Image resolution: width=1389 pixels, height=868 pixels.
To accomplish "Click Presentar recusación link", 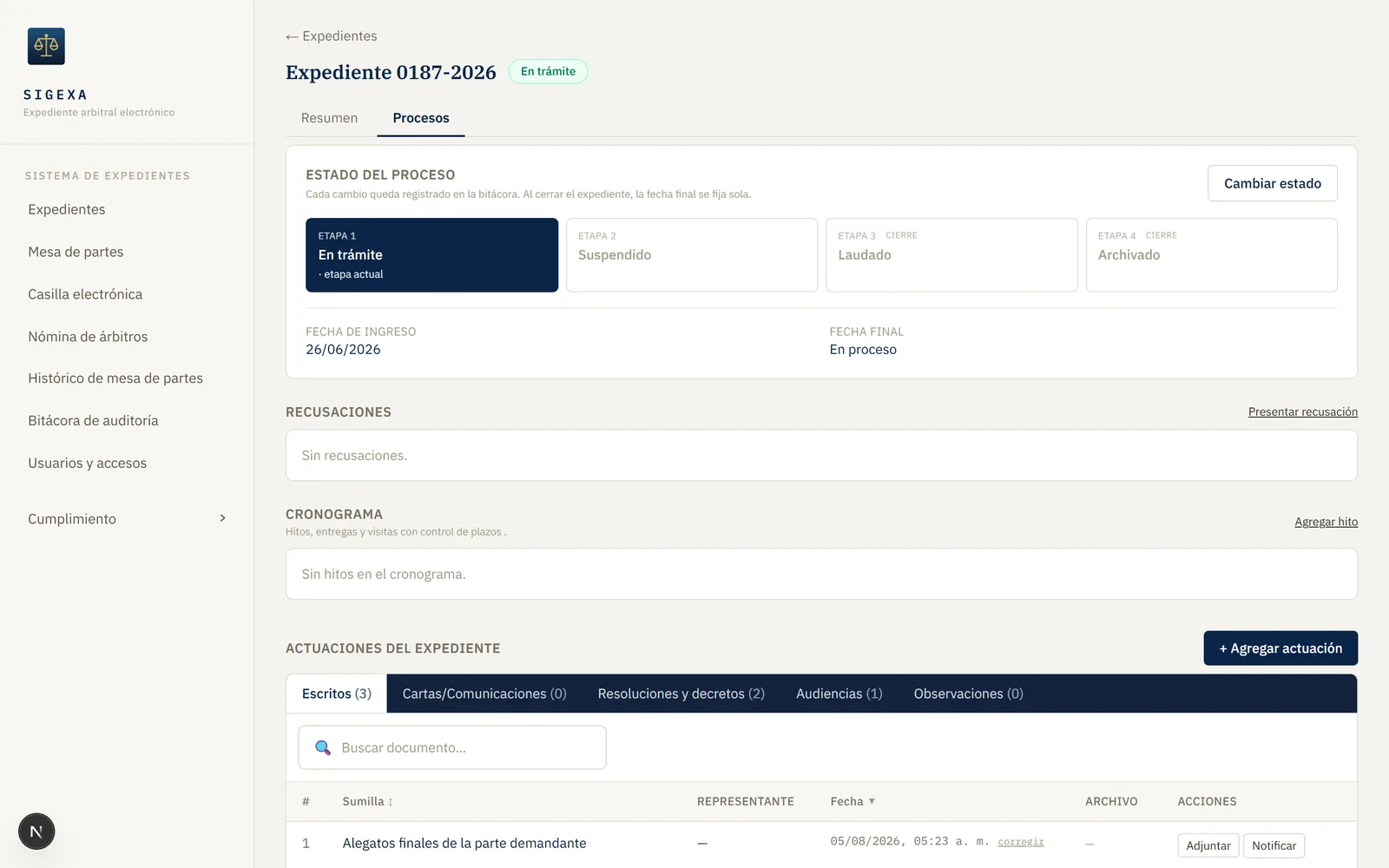I will (x=1303, y=411).
